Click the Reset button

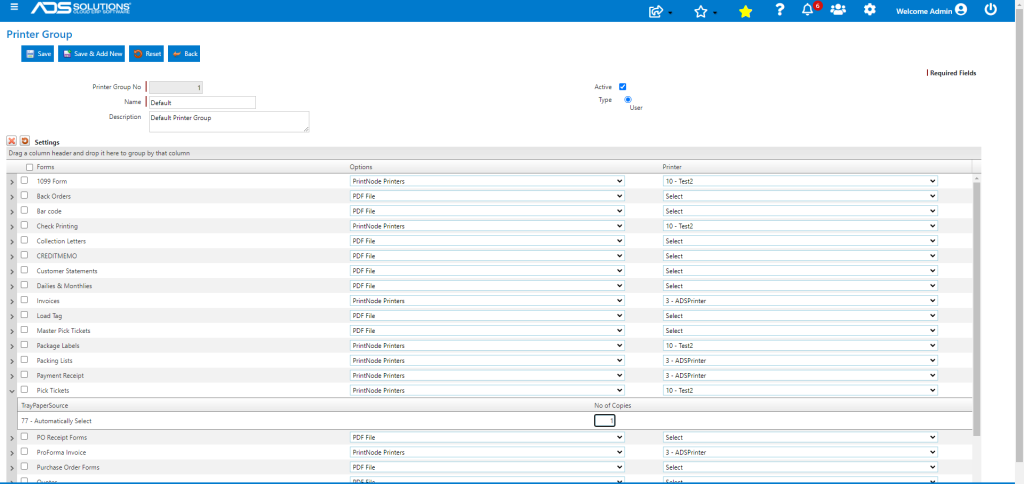[146, 54]
